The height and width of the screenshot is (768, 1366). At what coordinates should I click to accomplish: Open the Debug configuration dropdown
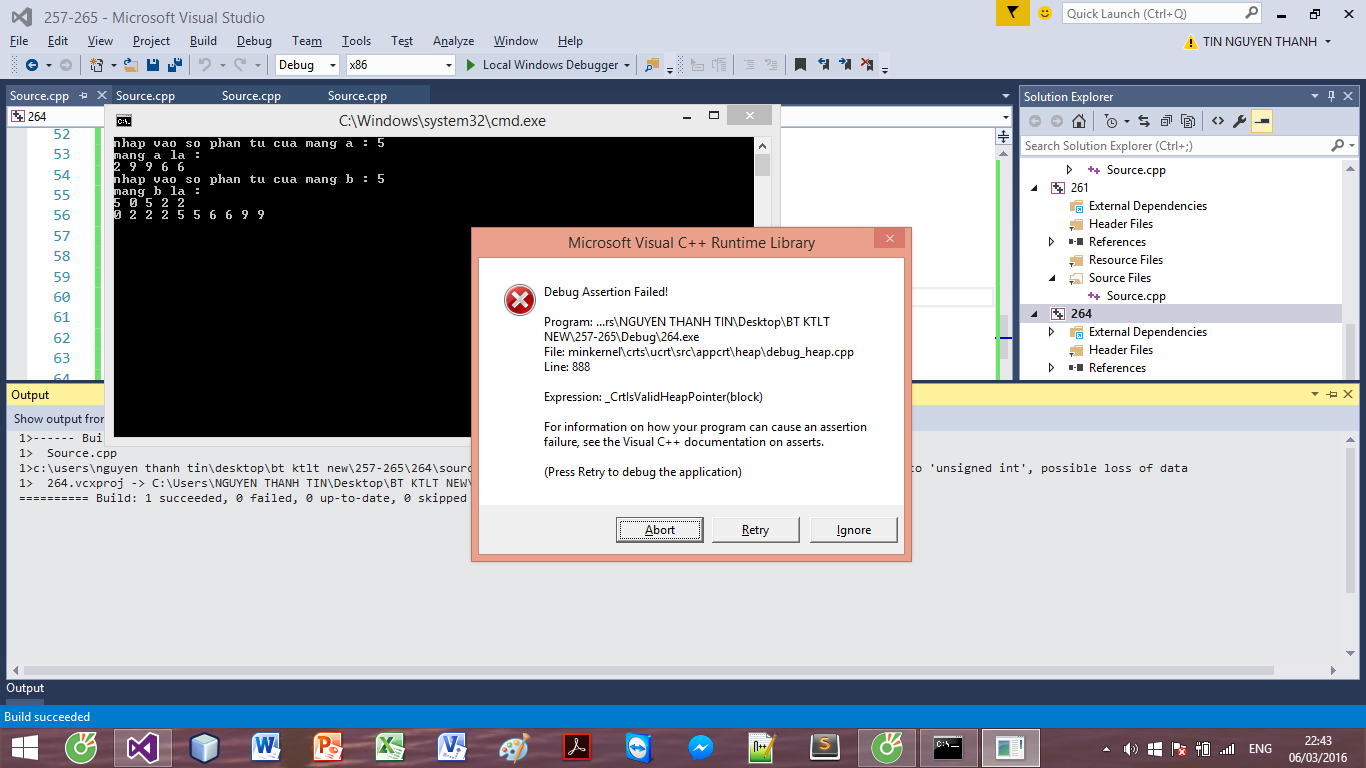click(309, 65)
